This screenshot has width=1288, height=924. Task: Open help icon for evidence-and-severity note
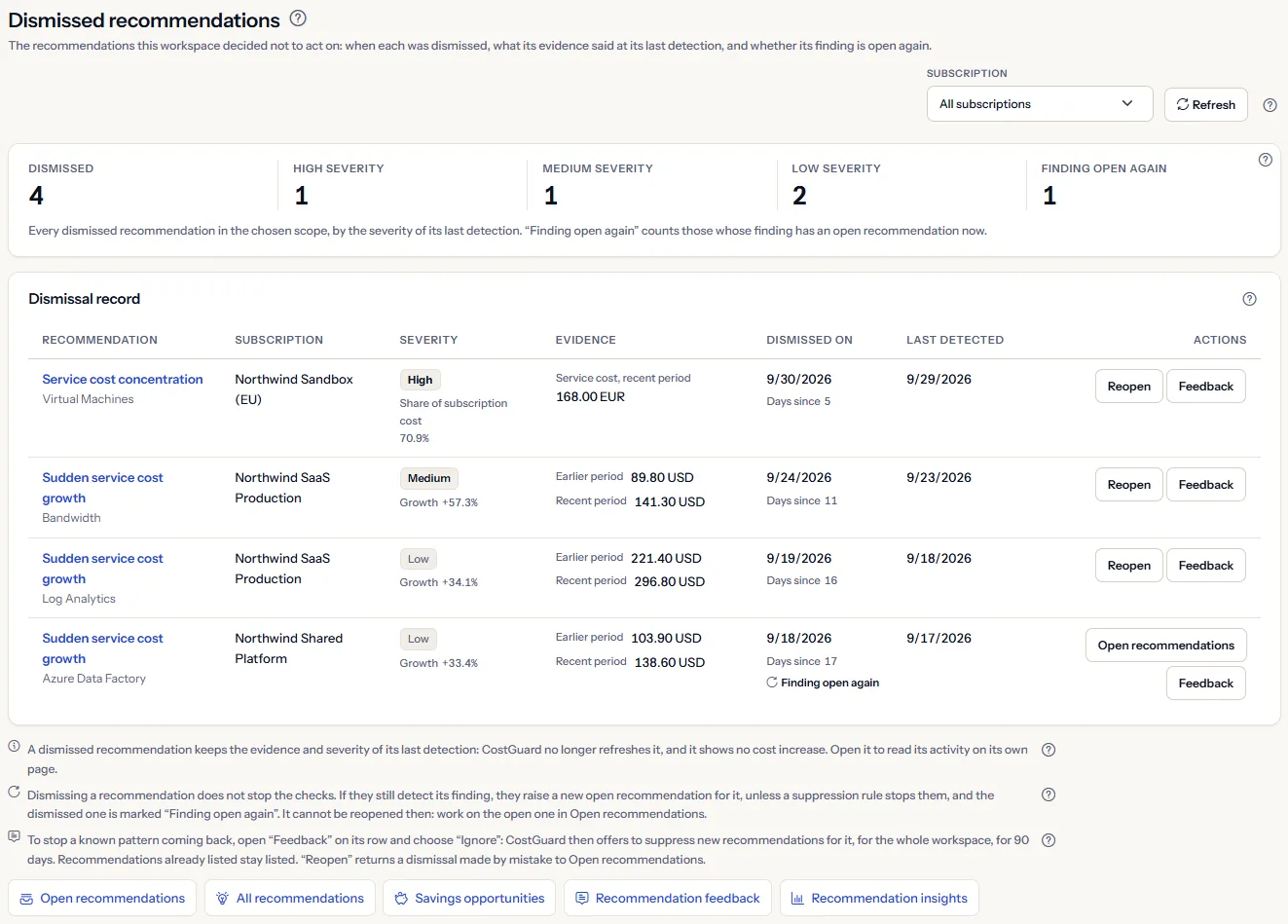pos(1049,750)
